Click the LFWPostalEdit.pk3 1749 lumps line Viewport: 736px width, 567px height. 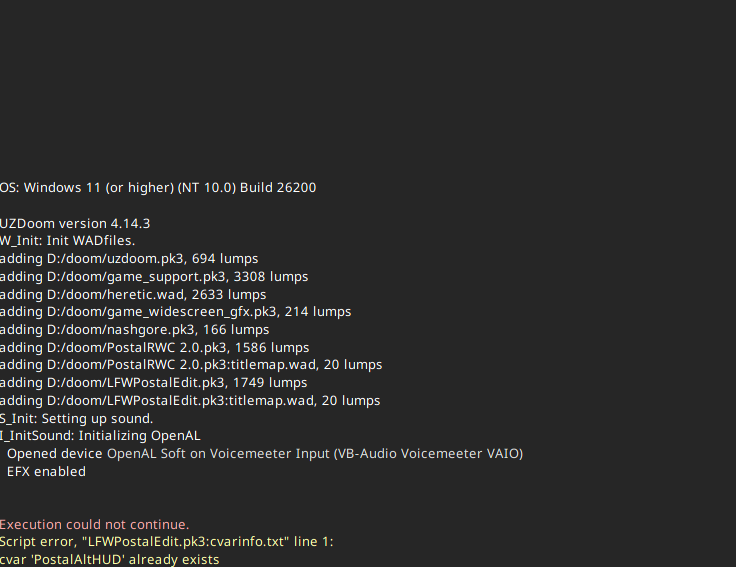(x=154, y=383)
